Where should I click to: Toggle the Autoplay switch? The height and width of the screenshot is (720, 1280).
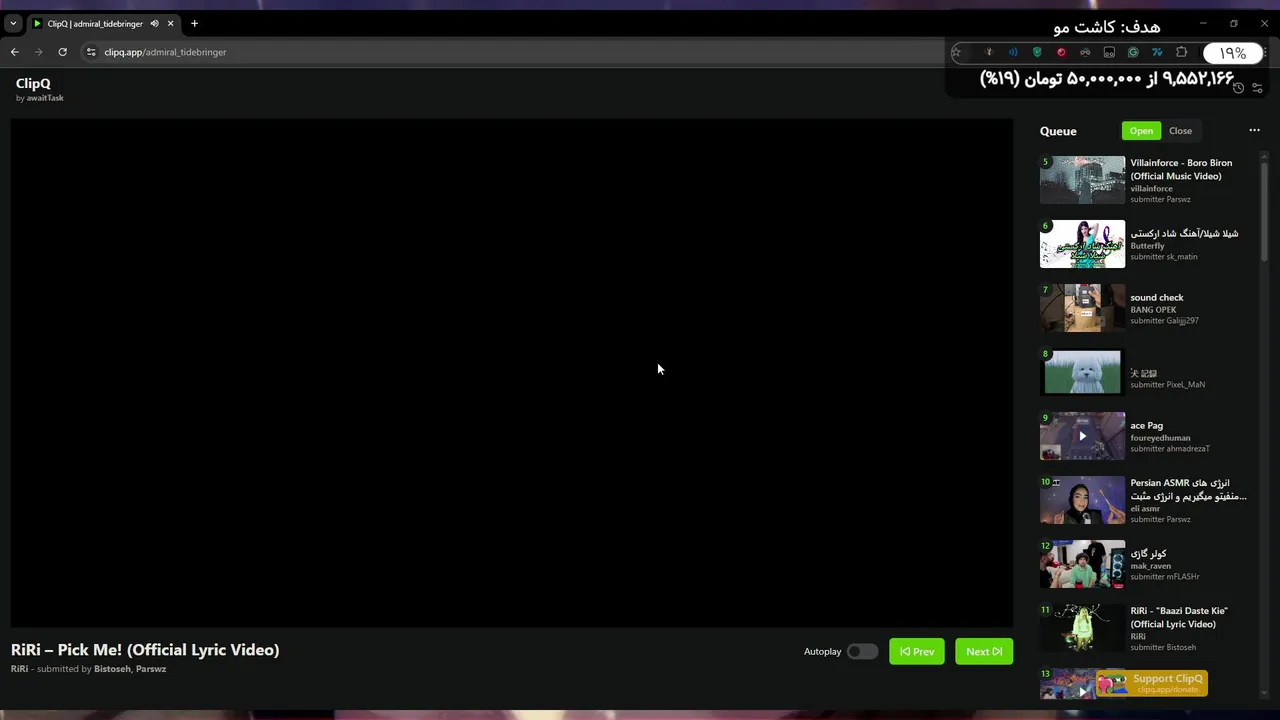(862, 651)
